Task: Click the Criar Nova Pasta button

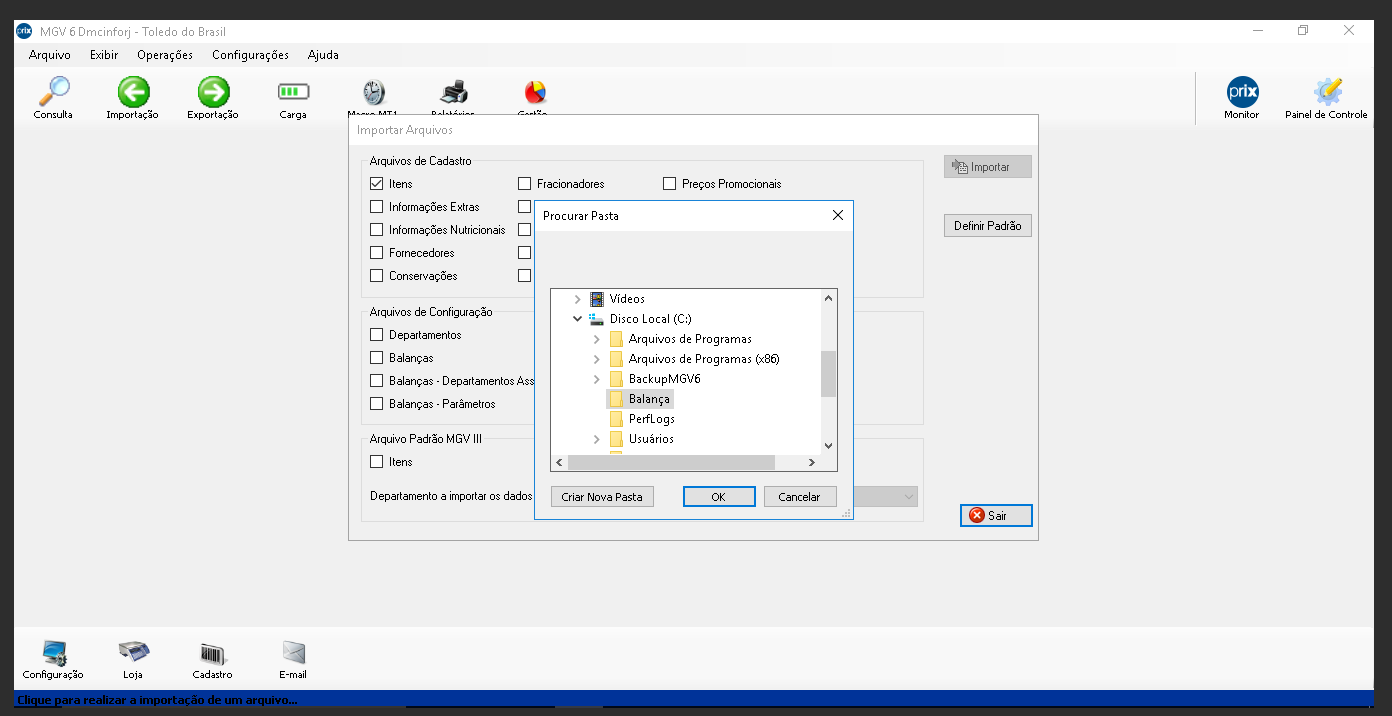Action: coord(602,497)
